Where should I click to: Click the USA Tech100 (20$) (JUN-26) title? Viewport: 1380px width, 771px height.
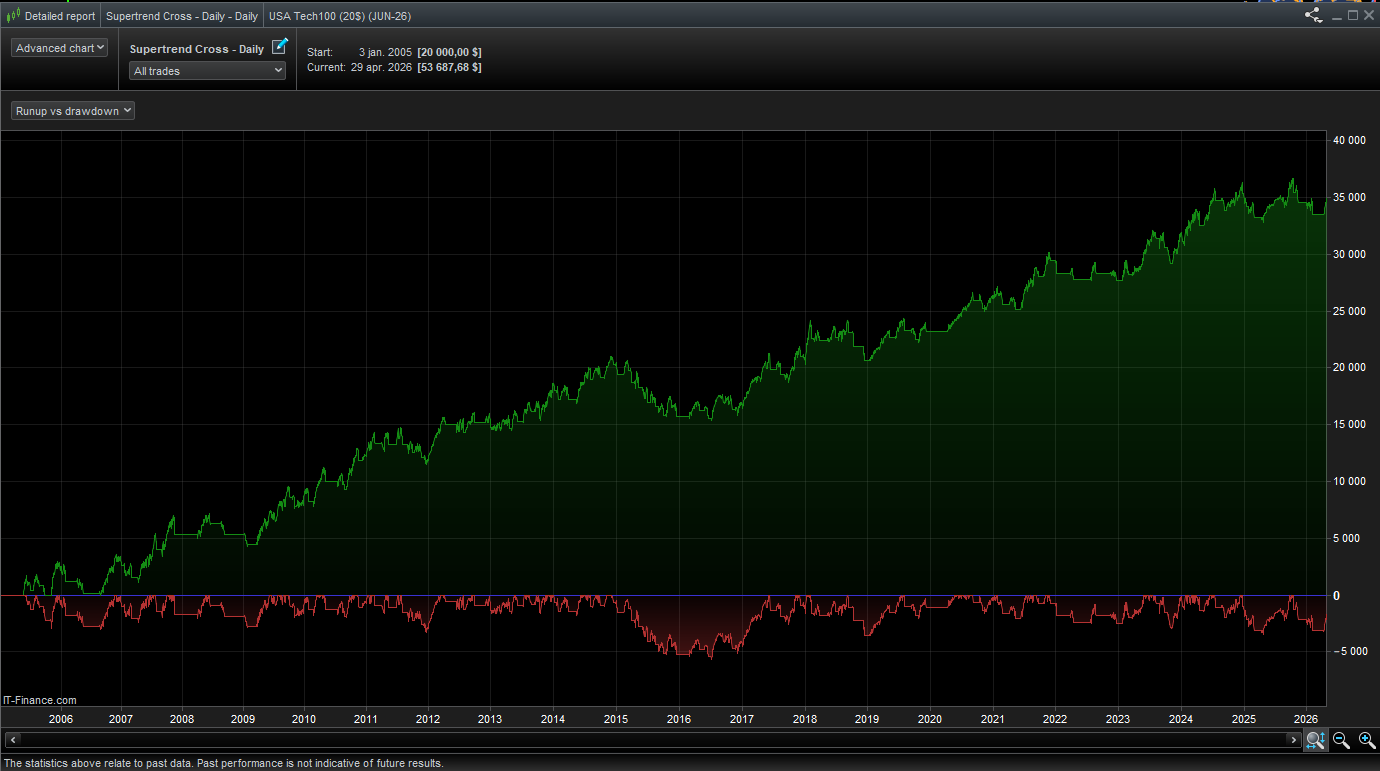340,16
